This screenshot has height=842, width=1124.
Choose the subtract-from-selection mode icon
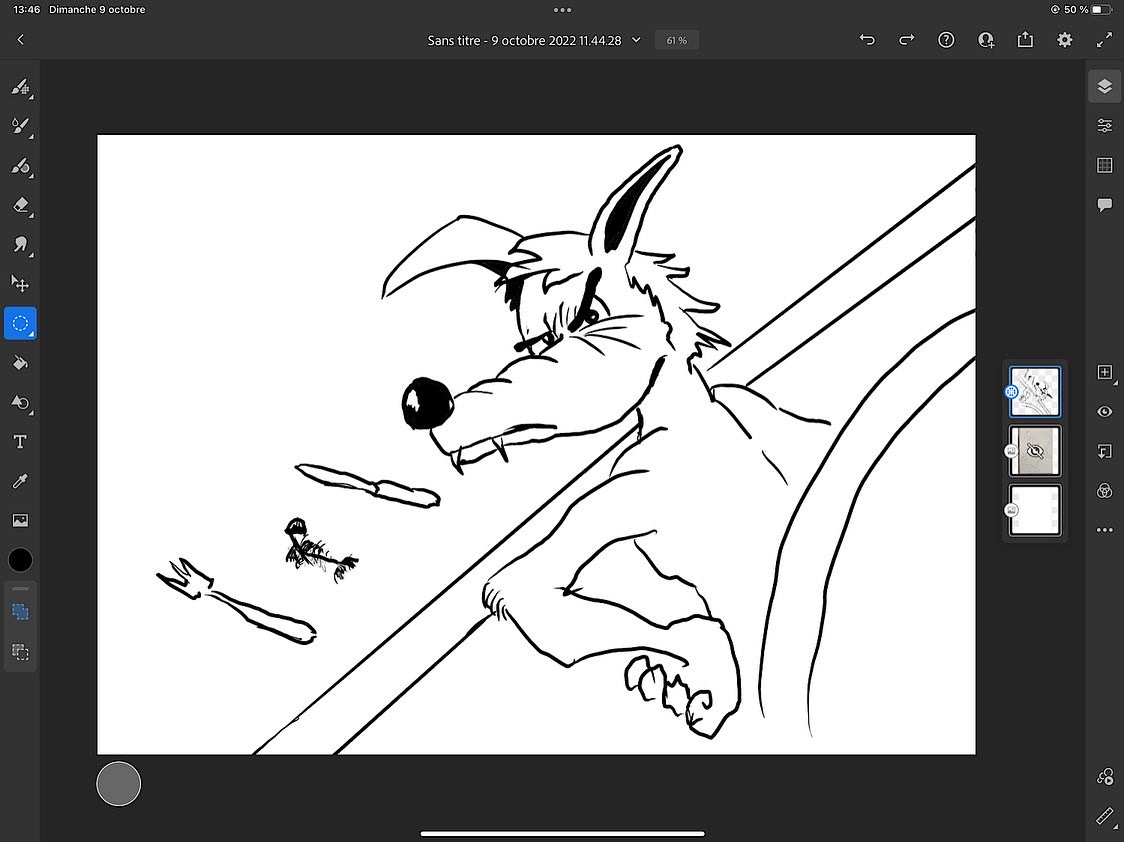pyautogui.click(x=20, y=651)
